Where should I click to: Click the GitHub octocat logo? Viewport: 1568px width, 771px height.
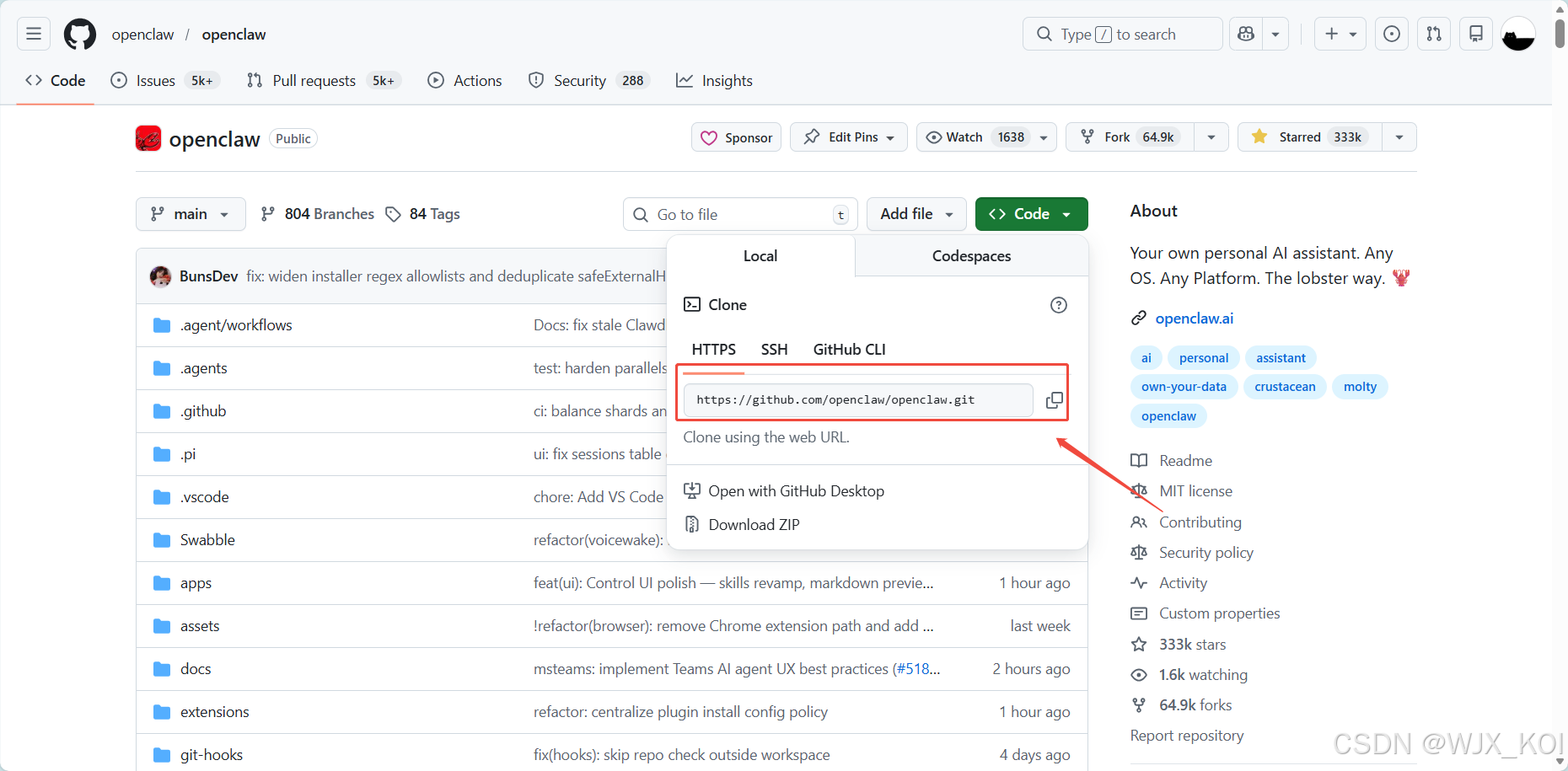[x=80, y=35]
